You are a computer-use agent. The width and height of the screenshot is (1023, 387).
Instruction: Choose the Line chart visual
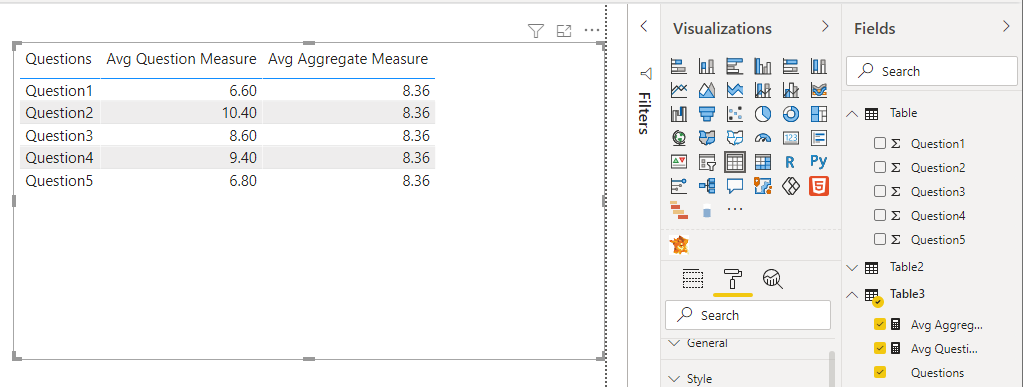pyautogui.click(x=679, y=90)
